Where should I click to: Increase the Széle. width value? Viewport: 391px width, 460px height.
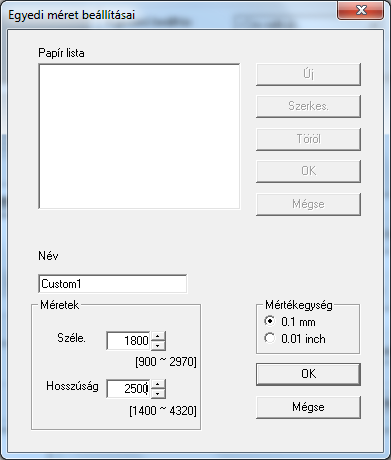coord(158,336)
